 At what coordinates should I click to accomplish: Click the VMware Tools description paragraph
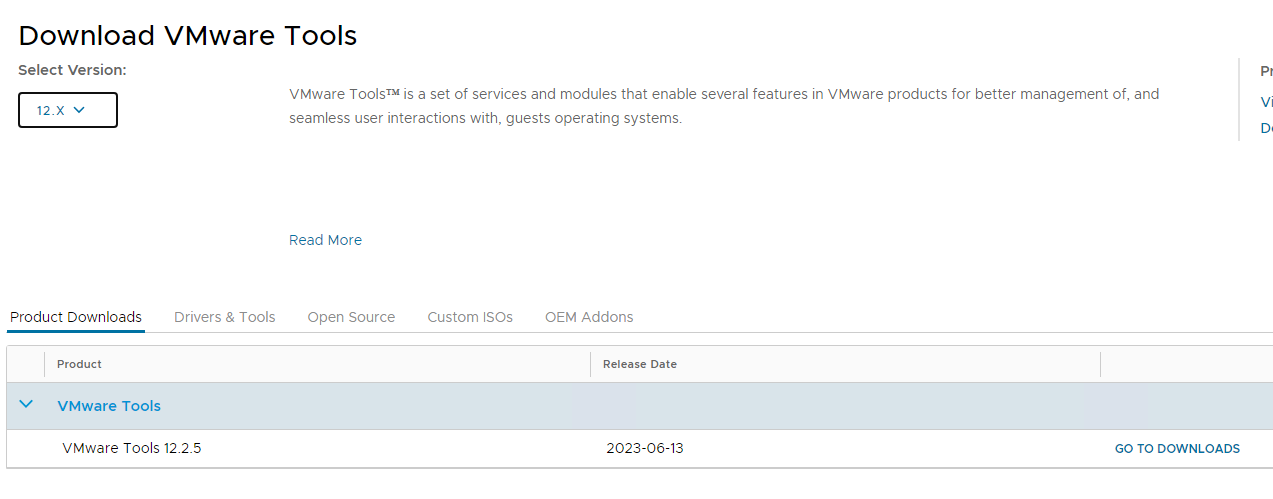coord(724,106)
